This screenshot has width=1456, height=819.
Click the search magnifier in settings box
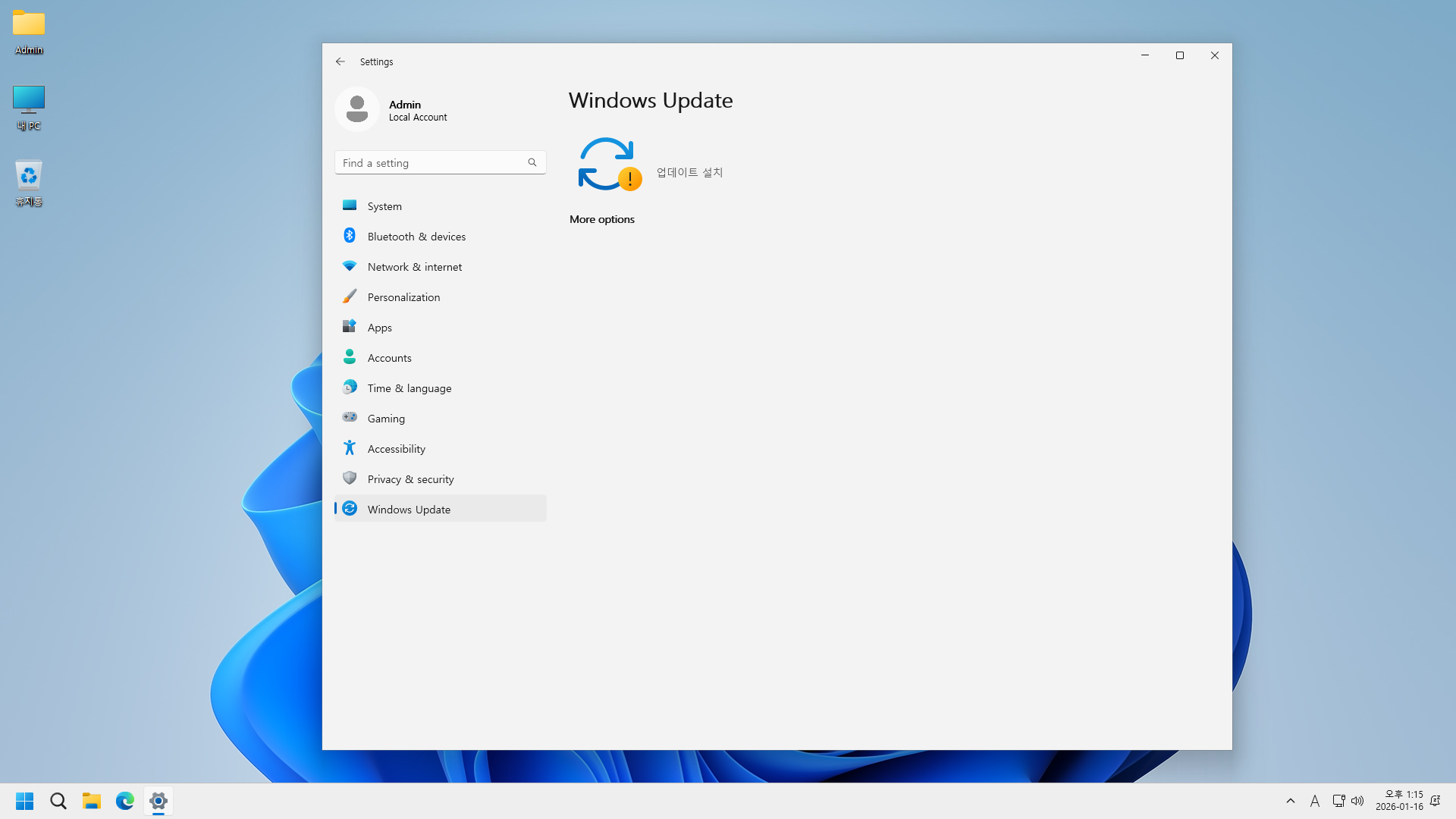pyautogui.click(x=532, y=162)
